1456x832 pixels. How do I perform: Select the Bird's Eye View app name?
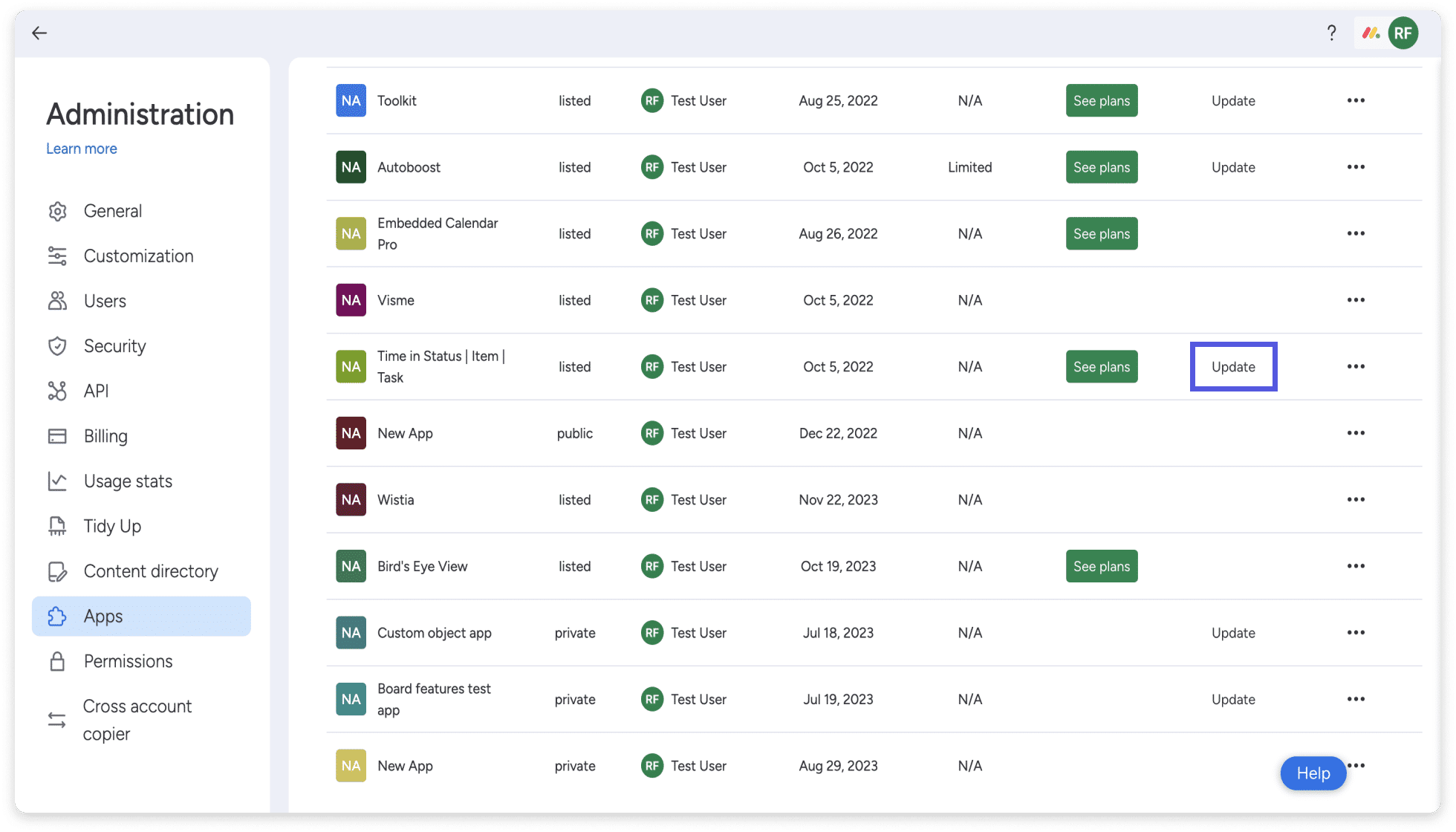pyautogui.click(x=422, y=566)
